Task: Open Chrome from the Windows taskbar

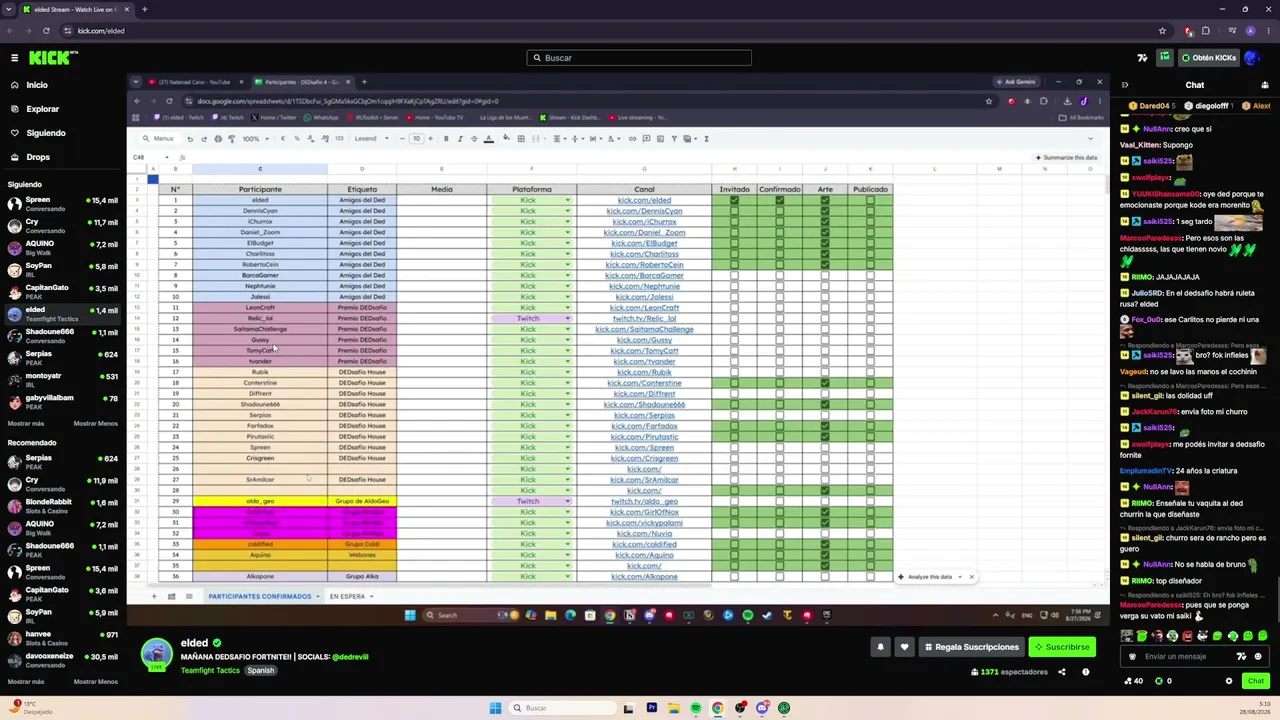Action: click(717, 708)
